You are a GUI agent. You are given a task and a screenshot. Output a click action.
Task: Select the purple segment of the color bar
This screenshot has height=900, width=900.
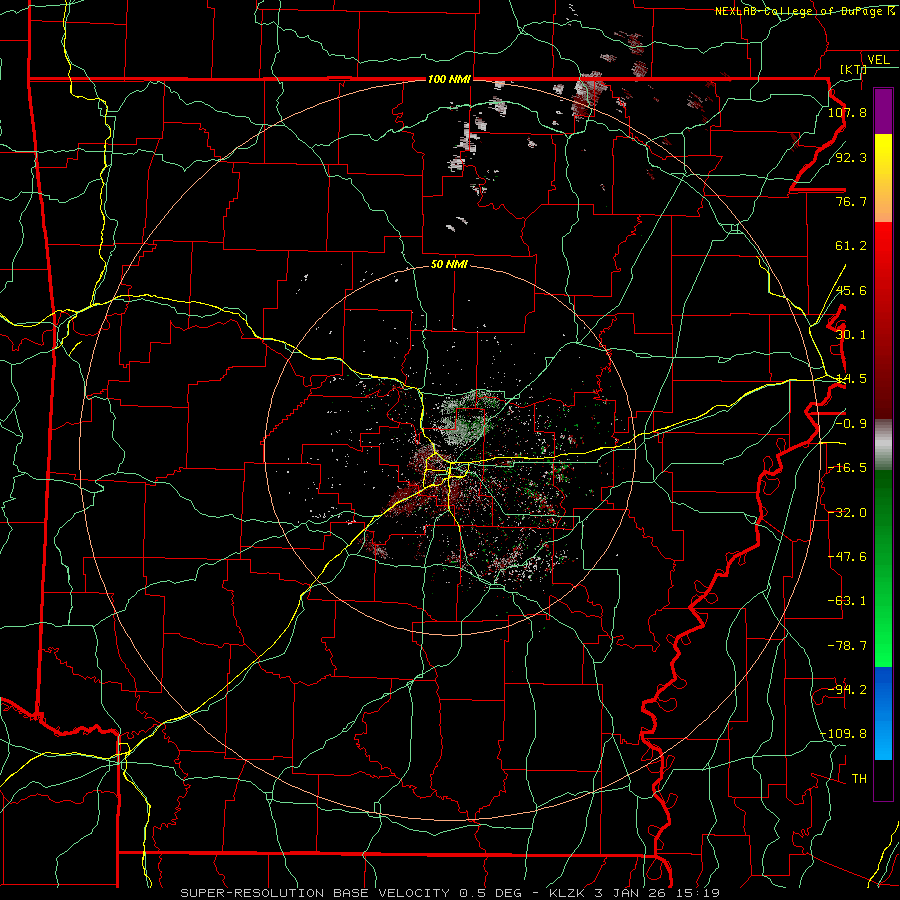click(x=883, y=111)
